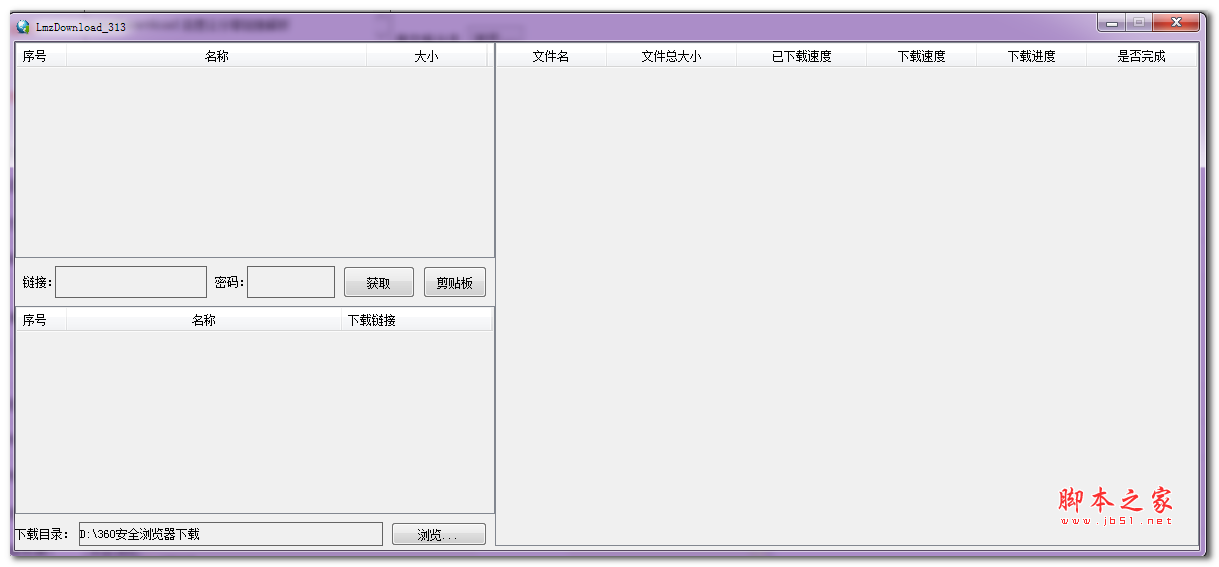The height and width of the screenshot is (567, 1219).
Task: Click 名称 header in the download link list
Action: click(204, 320)
